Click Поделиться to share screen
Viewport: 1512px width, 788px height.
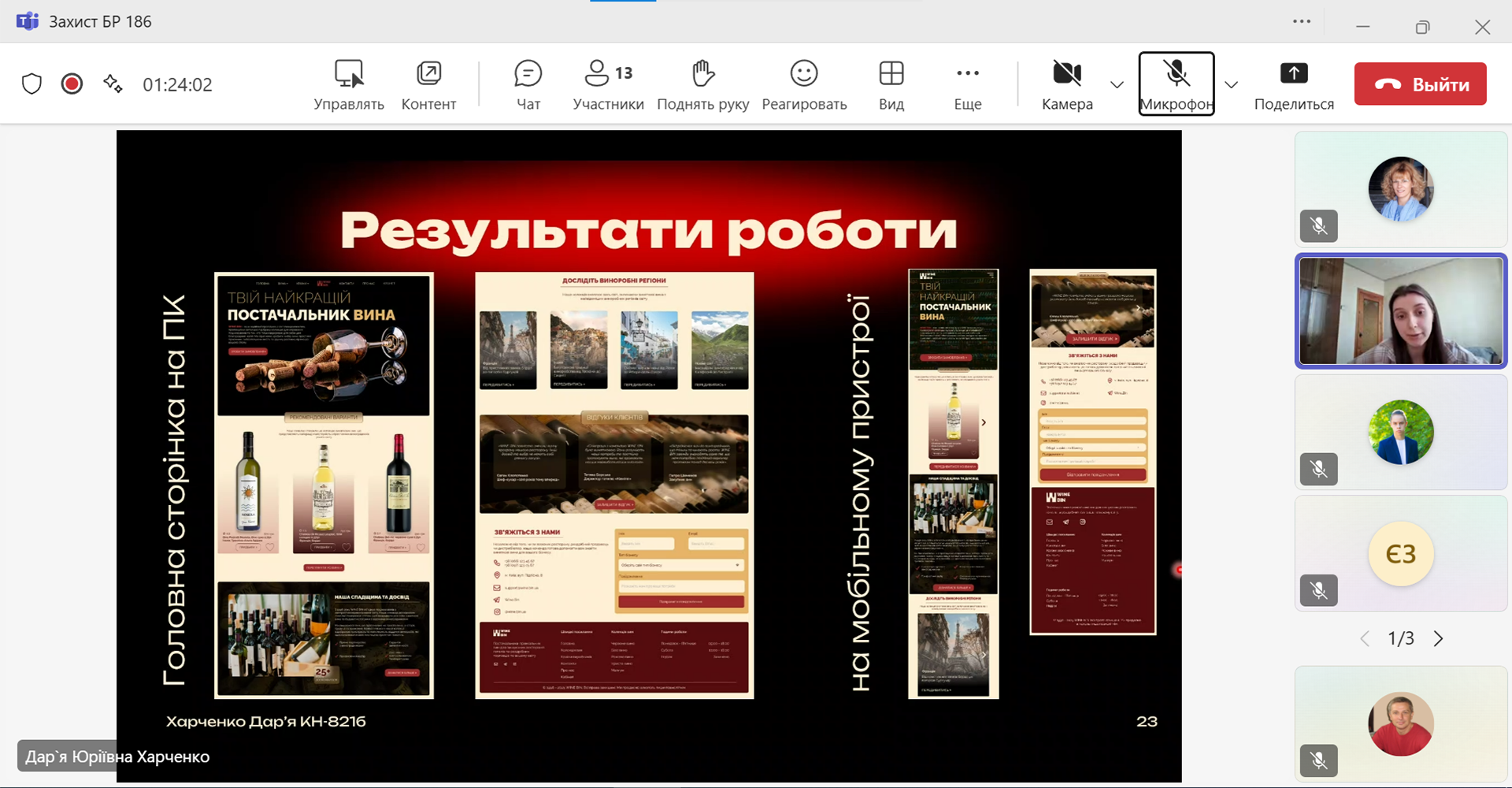[x=1293, y=84]
